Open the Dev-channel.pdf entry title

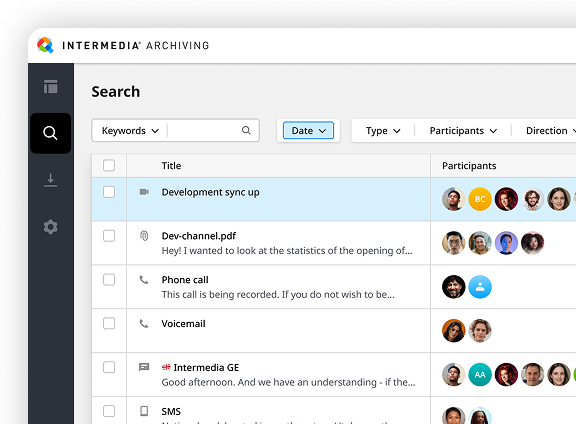(x=199, y=236)
